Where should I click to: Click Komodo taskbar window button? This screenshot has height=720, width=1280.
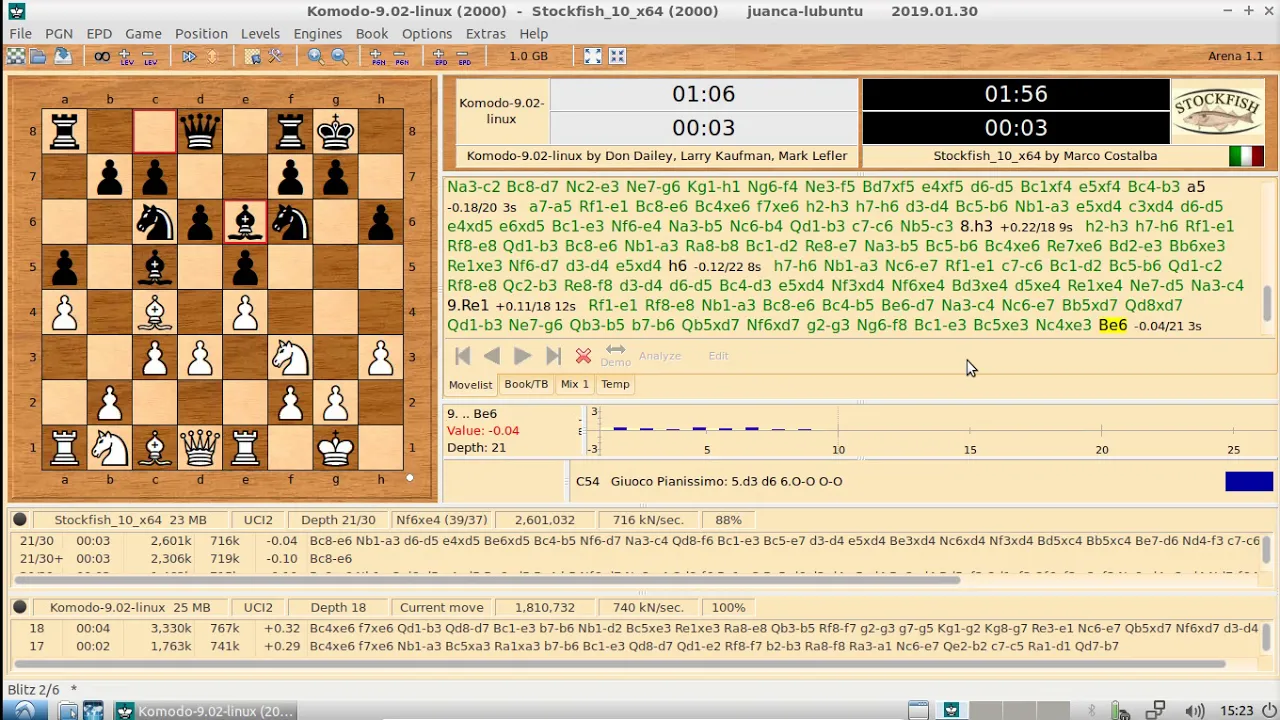(x=206, y=711)
